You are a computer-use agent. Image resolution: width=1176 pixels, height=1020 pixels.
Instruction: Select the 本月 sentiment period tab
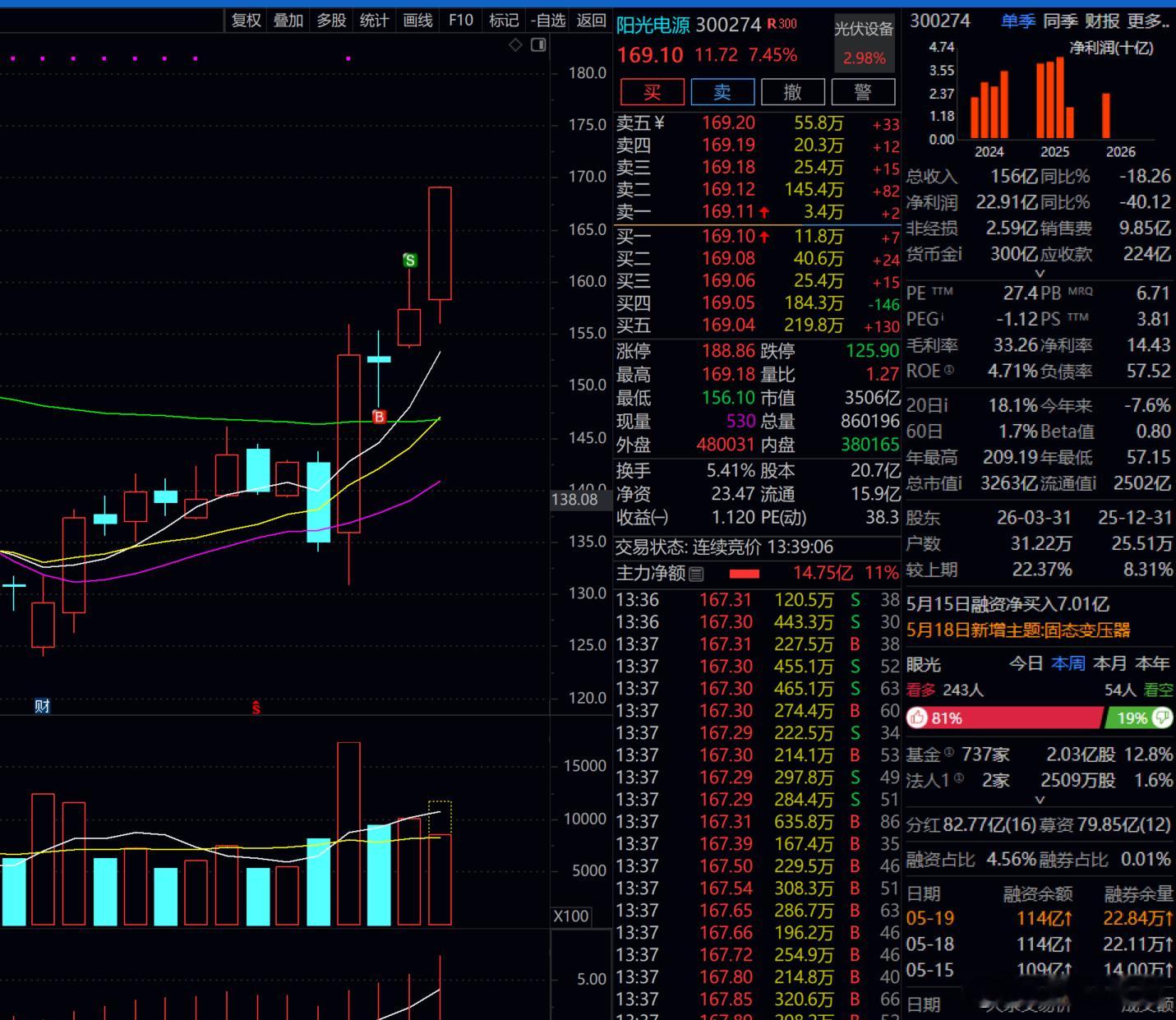(1110, 663)
